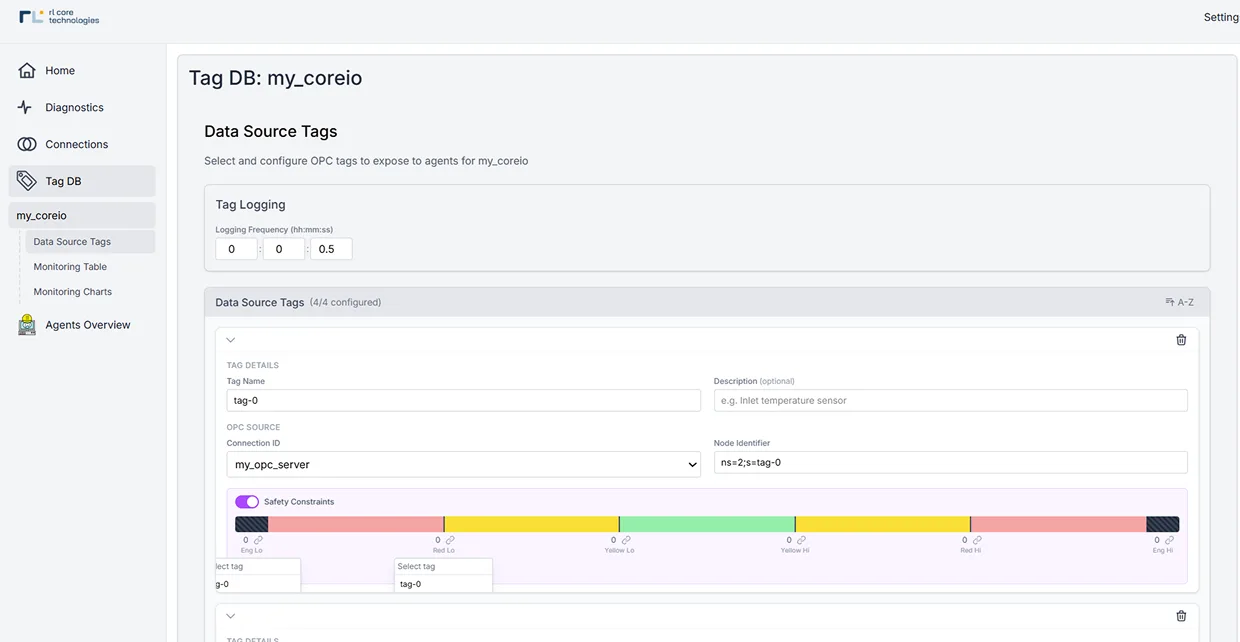This screenshot has height=642, width=1240.
Task: Delete the tag-0 tag with trash icon
Action: tap(1181, 340)
